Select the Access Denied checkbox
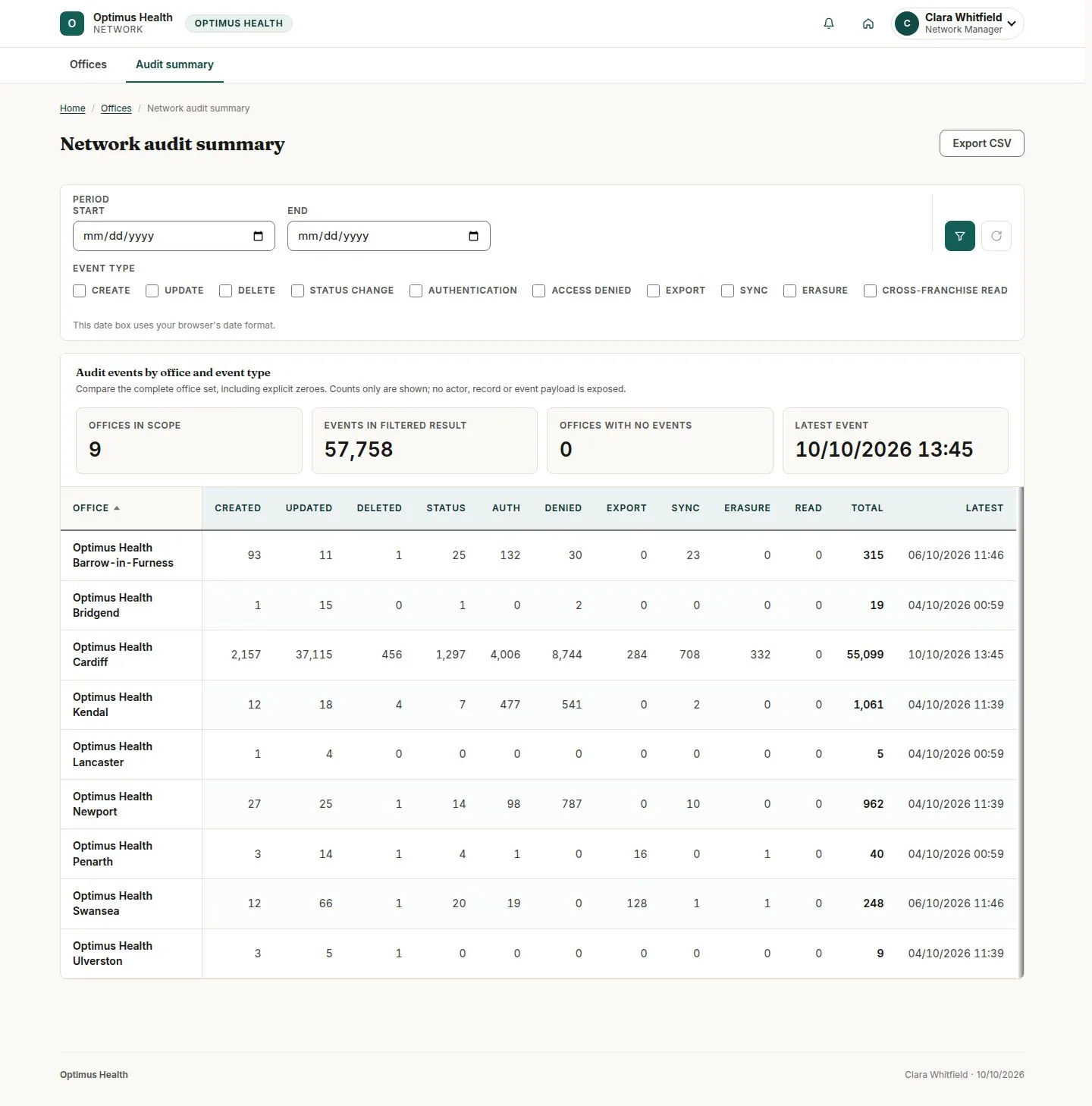The width and height of the screenshot is (1092, 1106). point(539,291)
